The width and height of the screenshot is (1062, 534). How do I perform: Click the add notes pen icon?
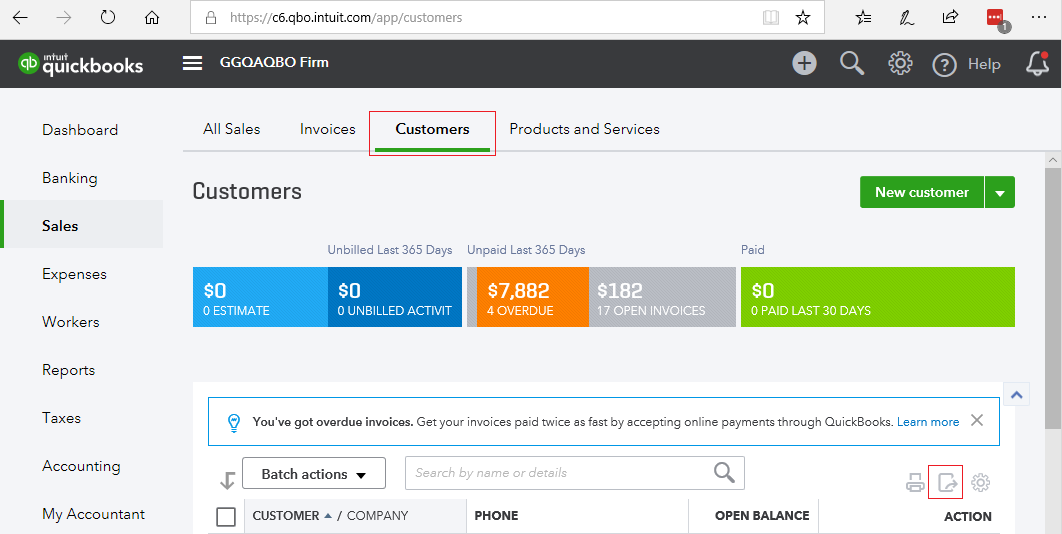(x=907, y=18)
